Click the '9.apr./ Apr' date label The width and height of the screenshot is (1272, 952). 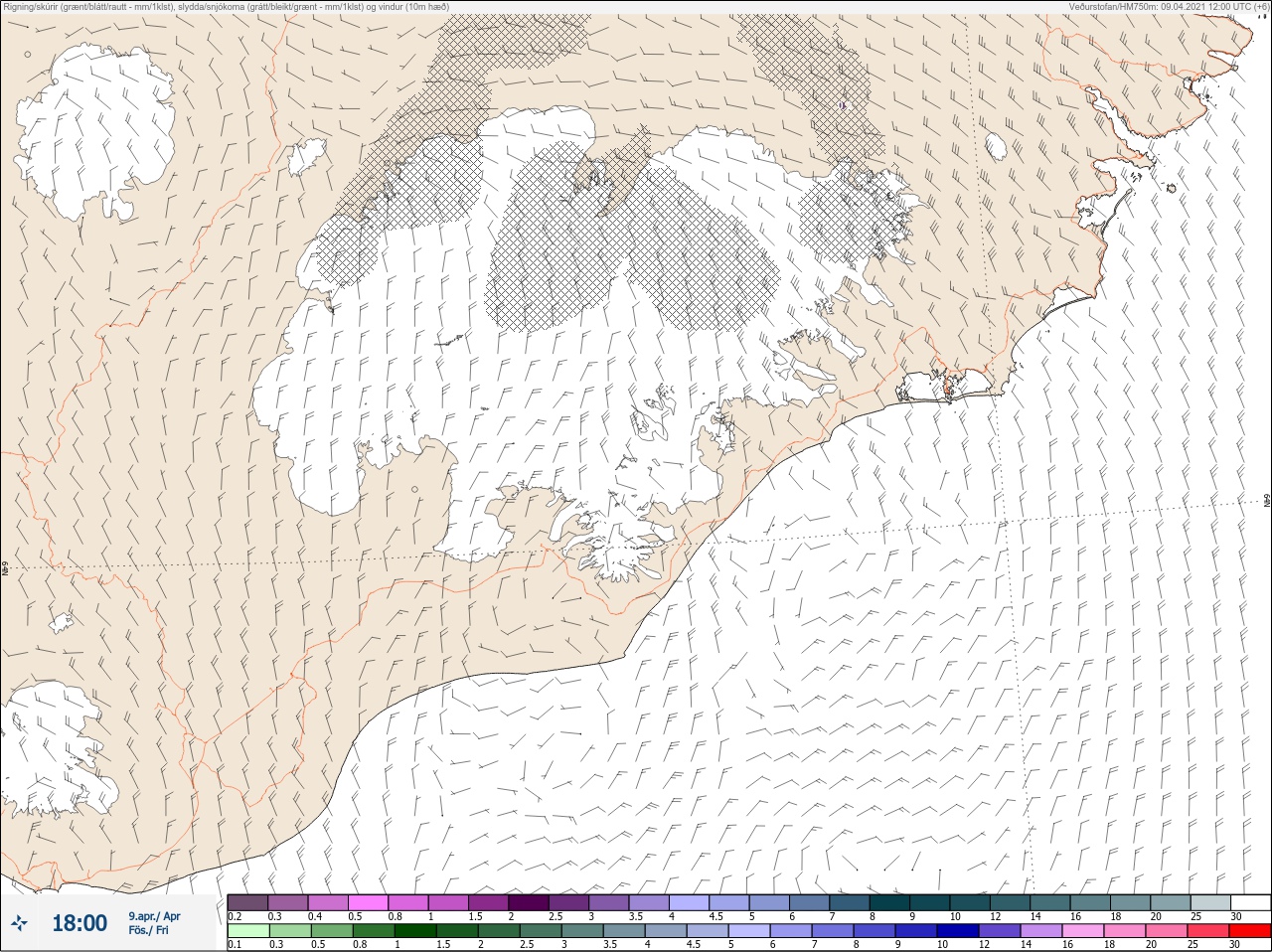coord(154,916)
